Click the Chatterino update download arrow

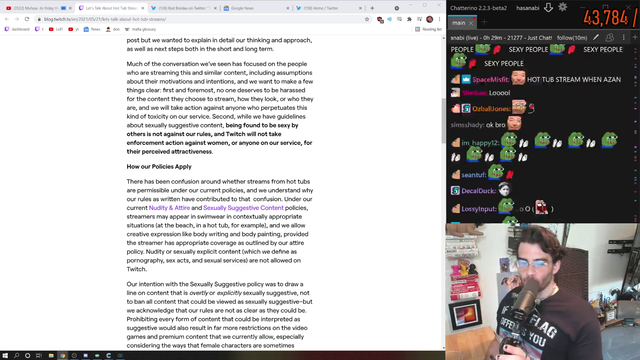548,7
